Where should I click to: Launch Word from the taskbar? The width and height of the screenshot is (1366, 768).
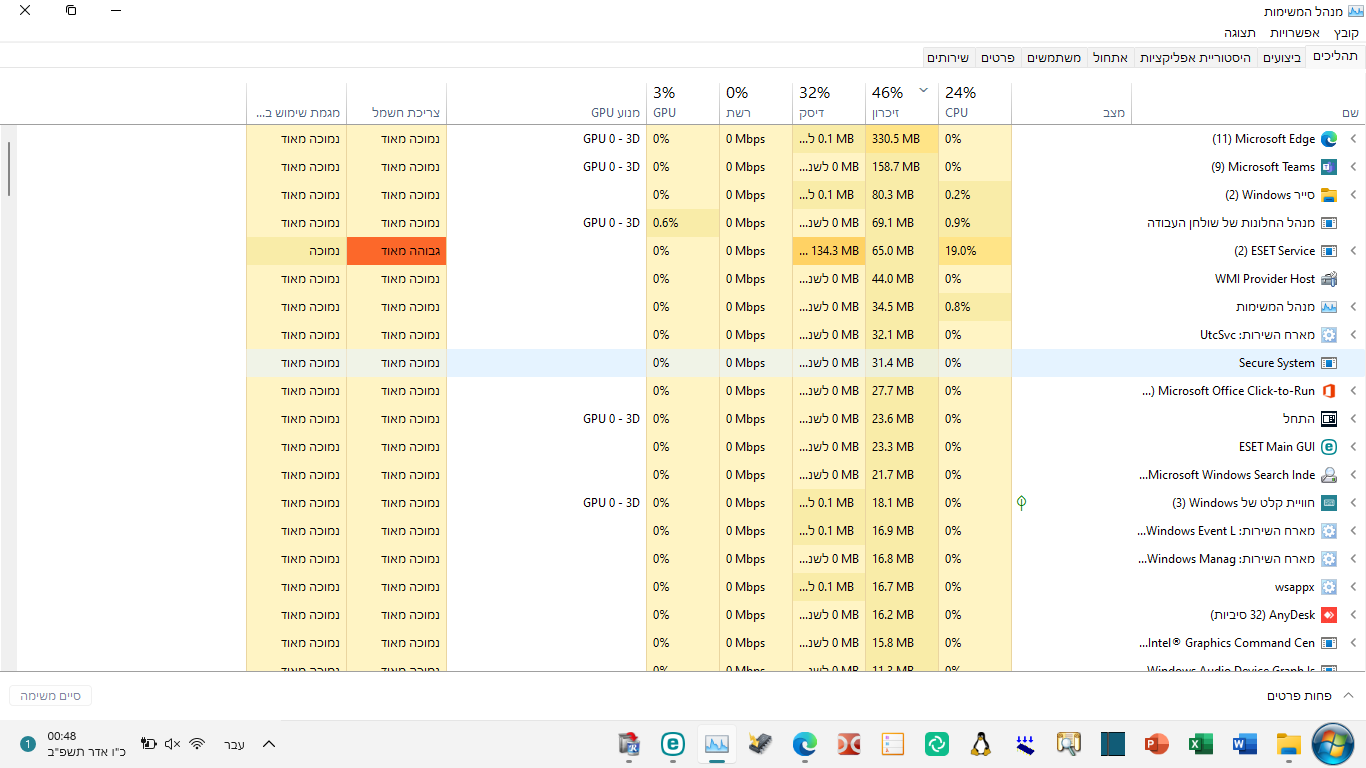(x=1244, y=744)
